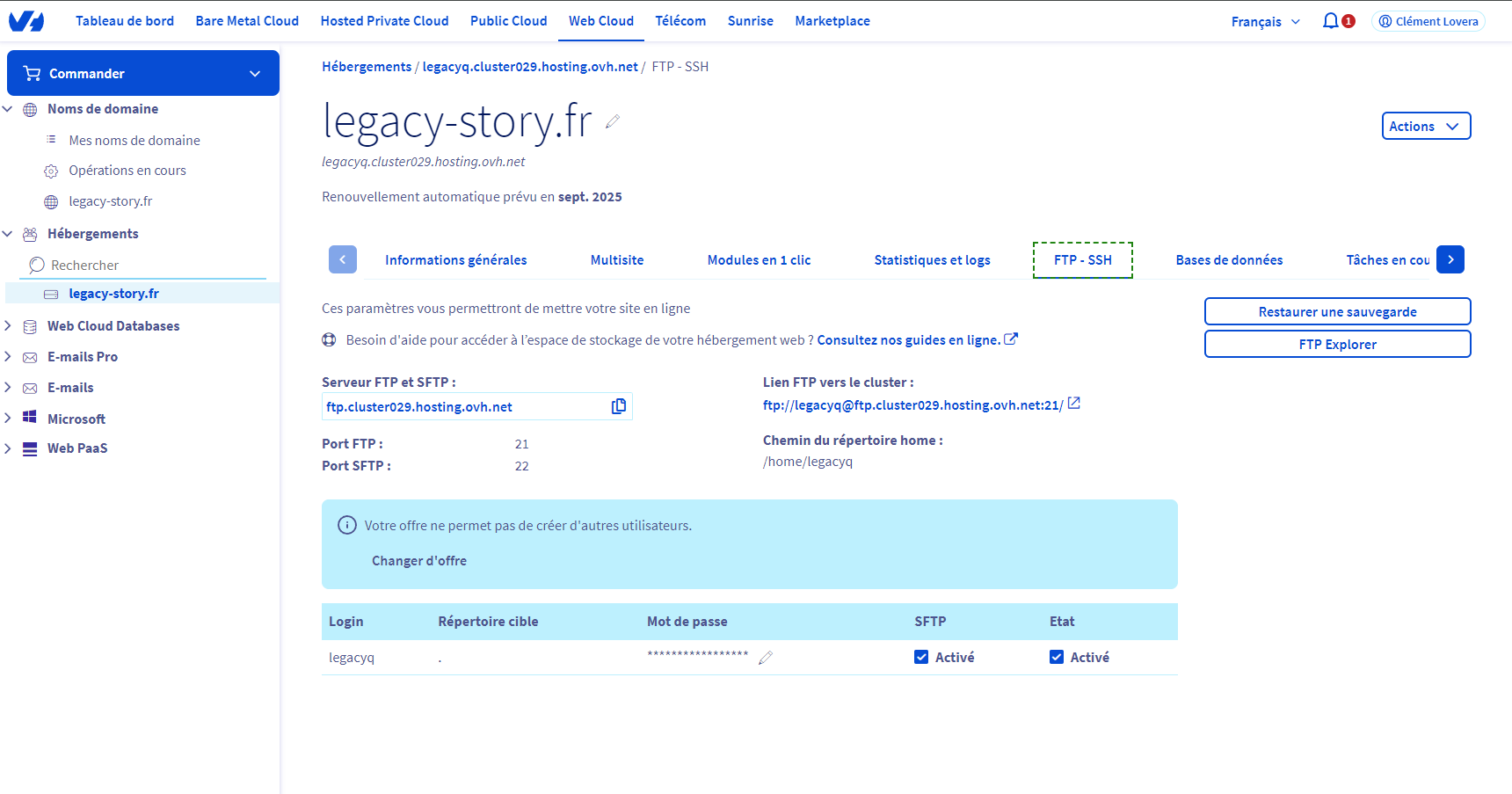Click the Changer d'offre link

(419, 561)
